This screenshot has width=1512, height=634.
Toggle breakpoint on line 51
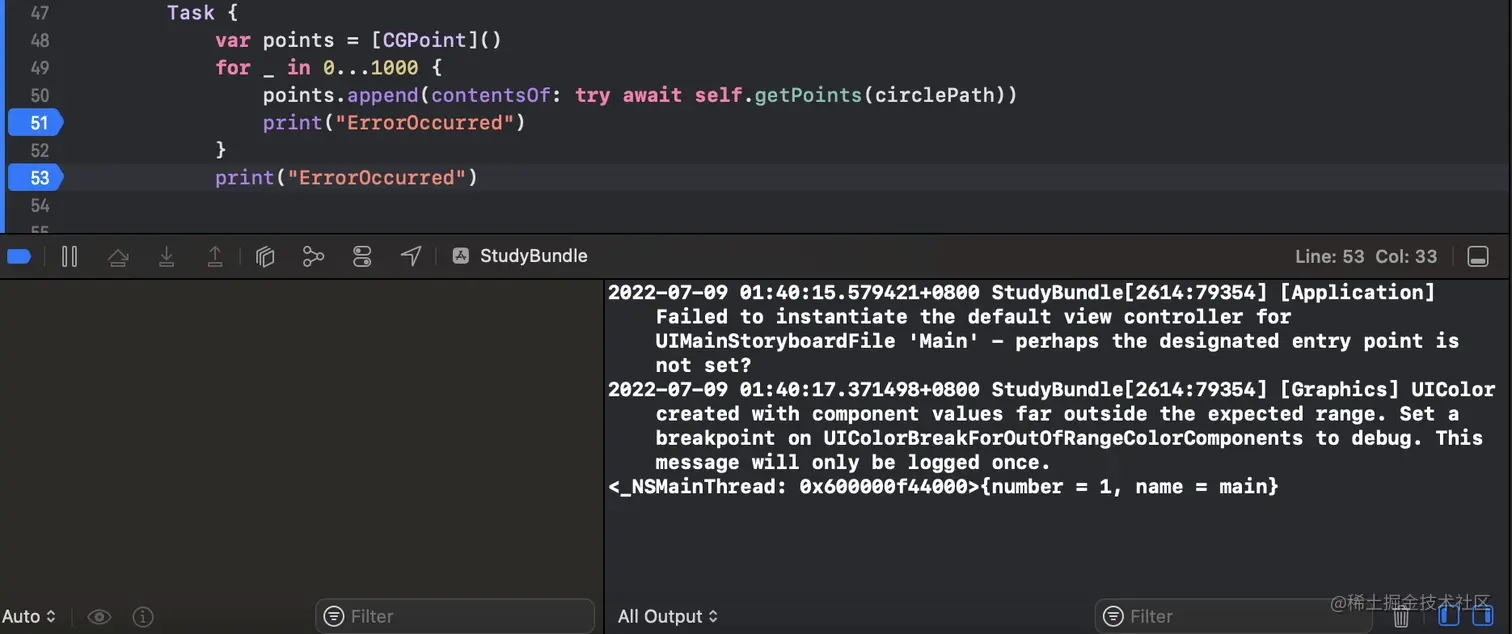[x=36, y=123]
